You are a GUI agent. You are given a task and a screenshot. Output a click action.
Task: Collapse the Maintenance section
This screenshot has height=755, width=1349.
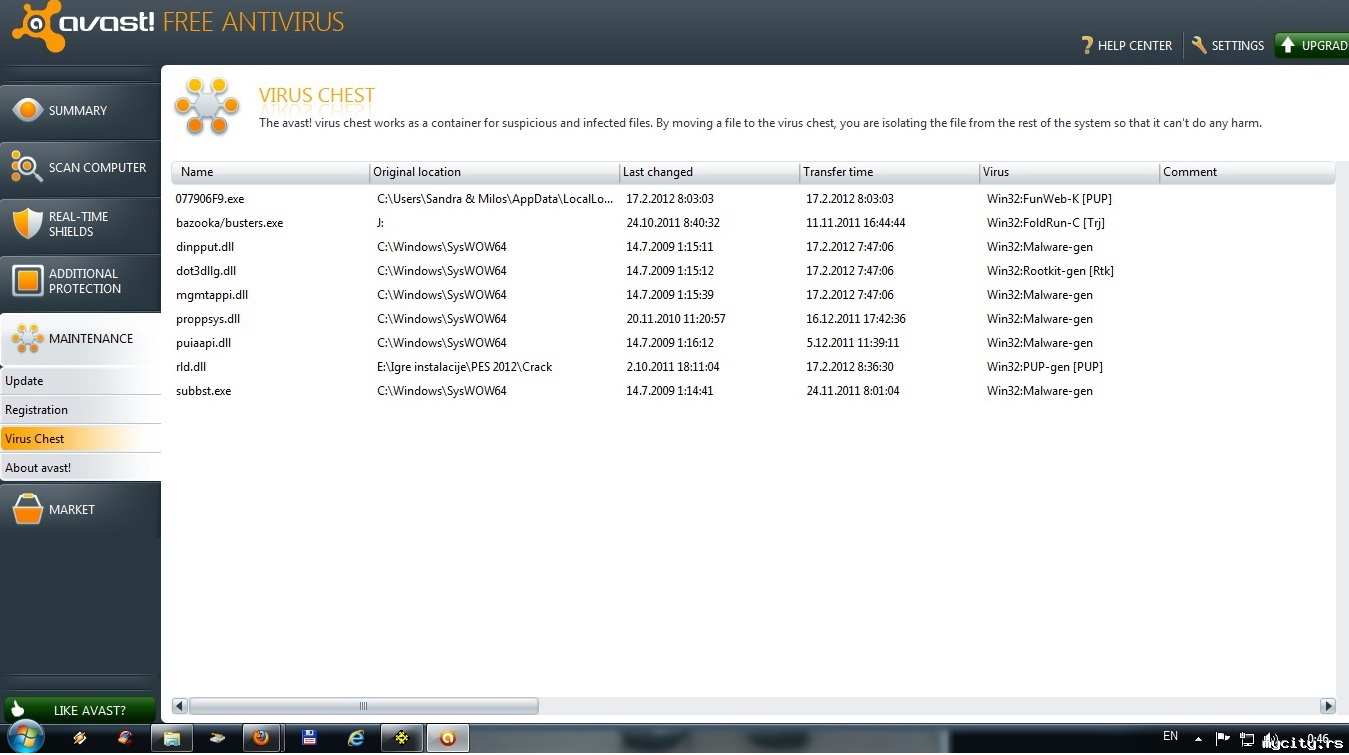tap(80, 339)
